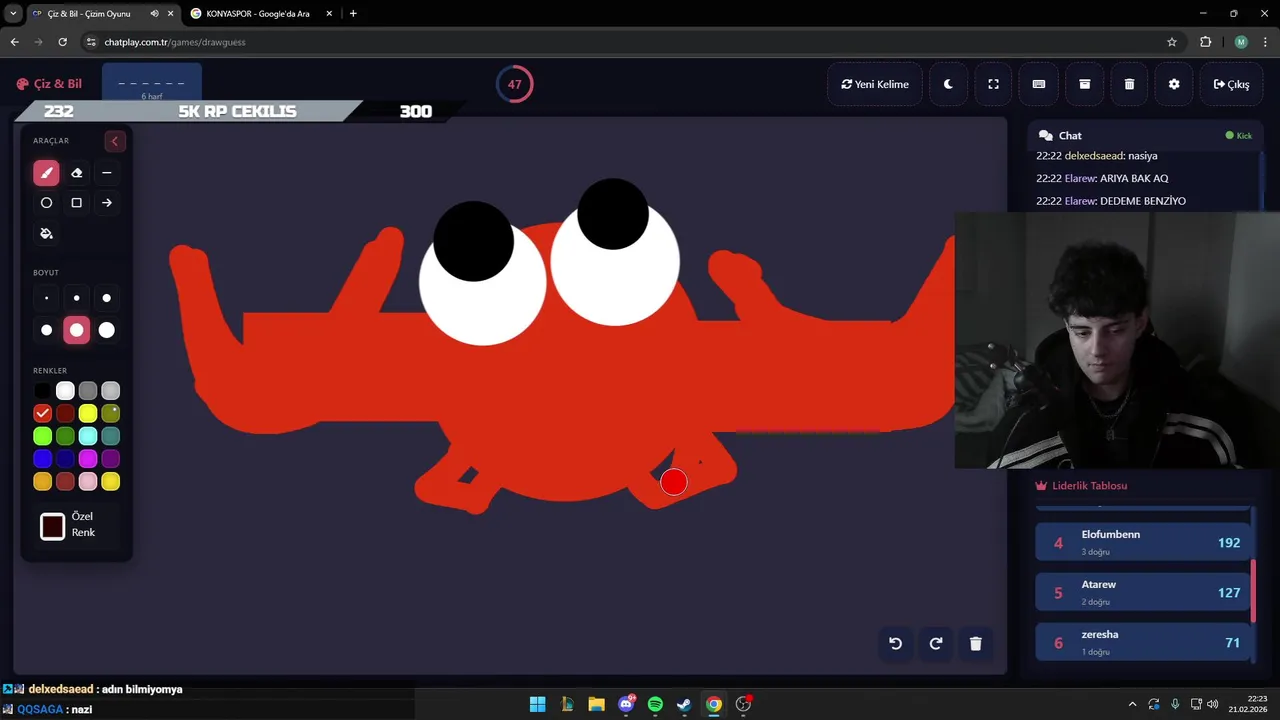Pick the orange color swatch
The width and height of the screenshot is (1280, 720).
click(42, 482)
